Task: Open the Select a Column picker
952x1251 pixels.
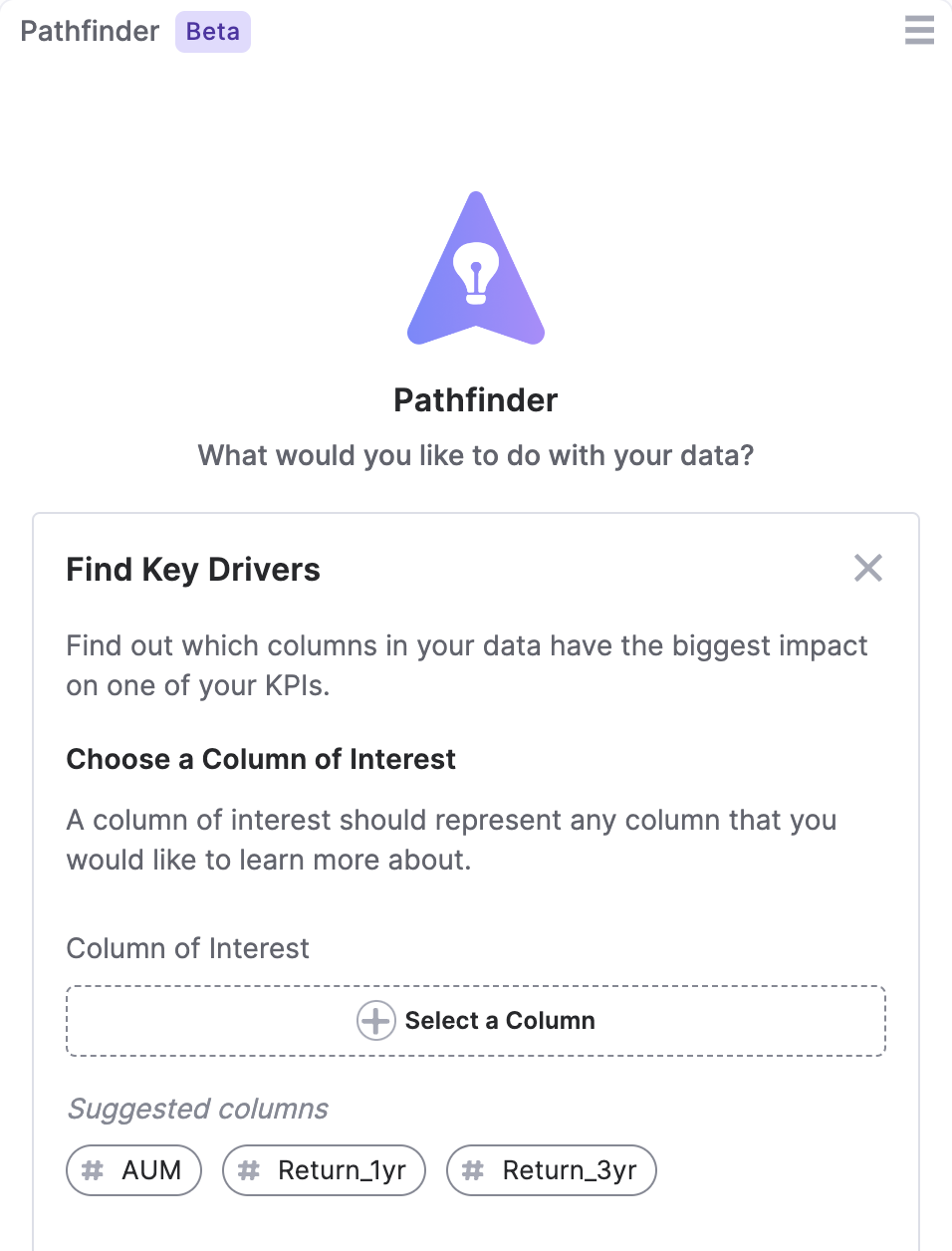Action: 476,1021
